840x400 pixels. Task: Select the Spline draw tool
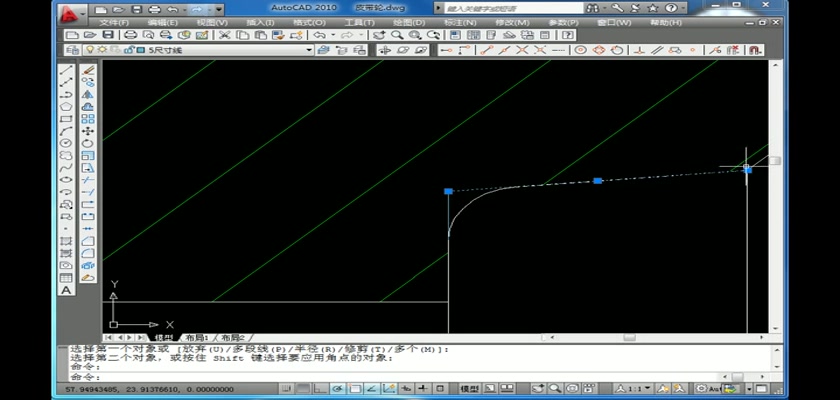(x=66, y=168)
